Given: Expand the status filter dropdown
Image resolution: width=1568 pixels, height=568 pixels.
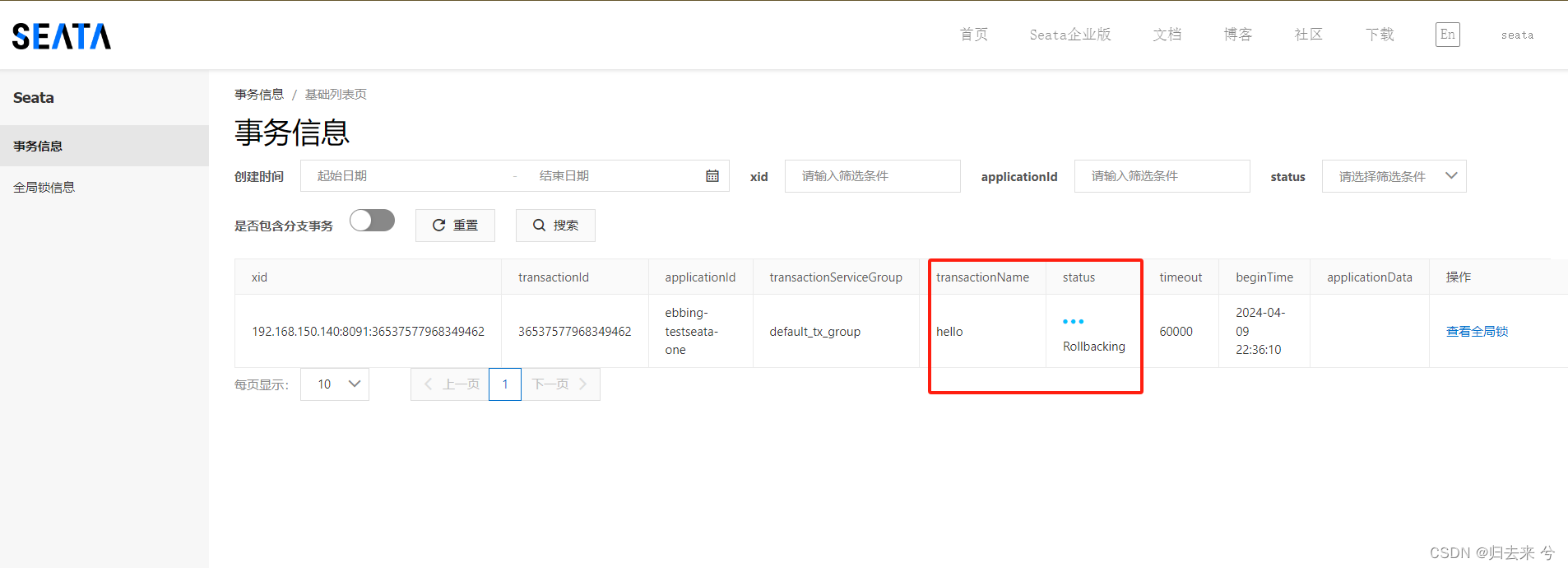Looking at the screenshot, I should pyautogui.click(x=1394, y=176).
